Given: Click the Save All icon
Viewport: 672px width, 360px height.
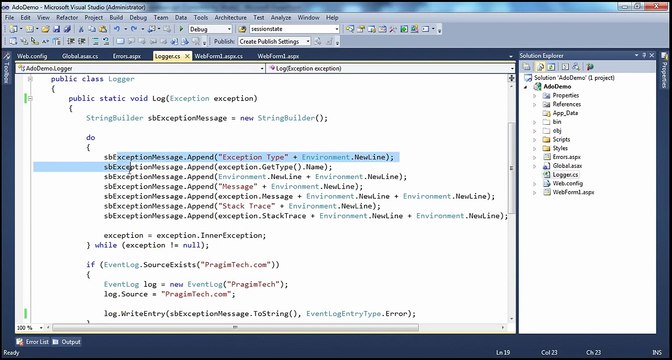Looking at the screenshot, I should [67, 29].
